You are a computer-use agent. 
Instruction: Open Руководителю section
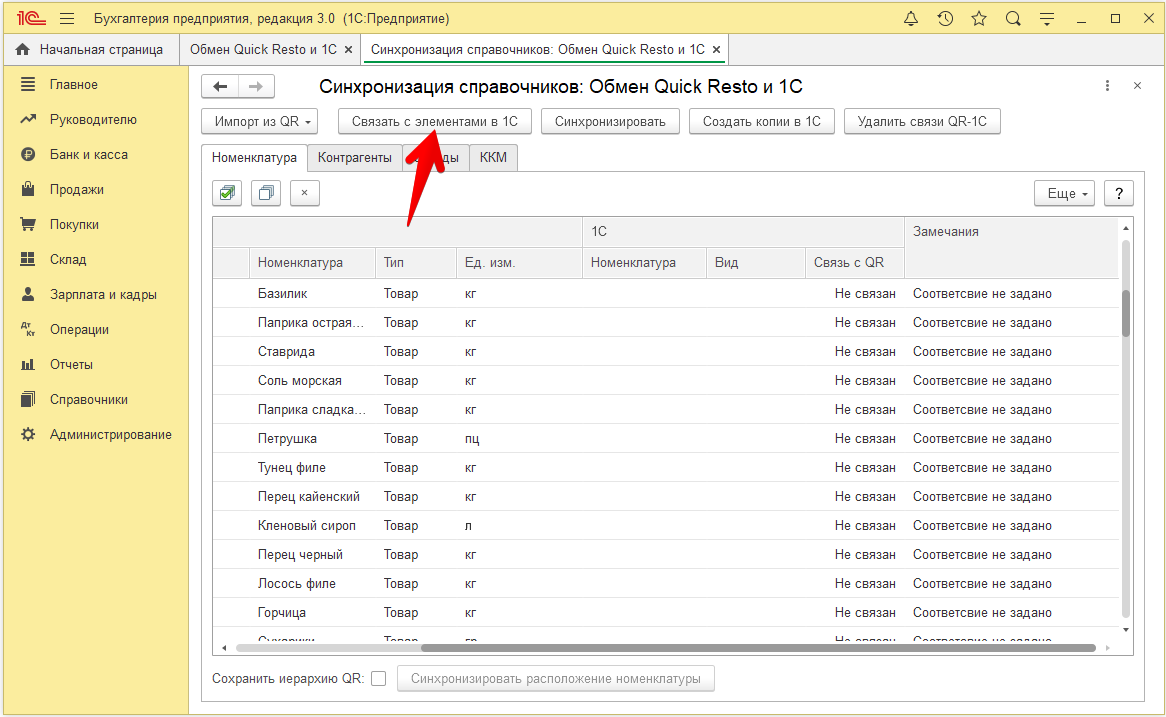pos(95,119)
